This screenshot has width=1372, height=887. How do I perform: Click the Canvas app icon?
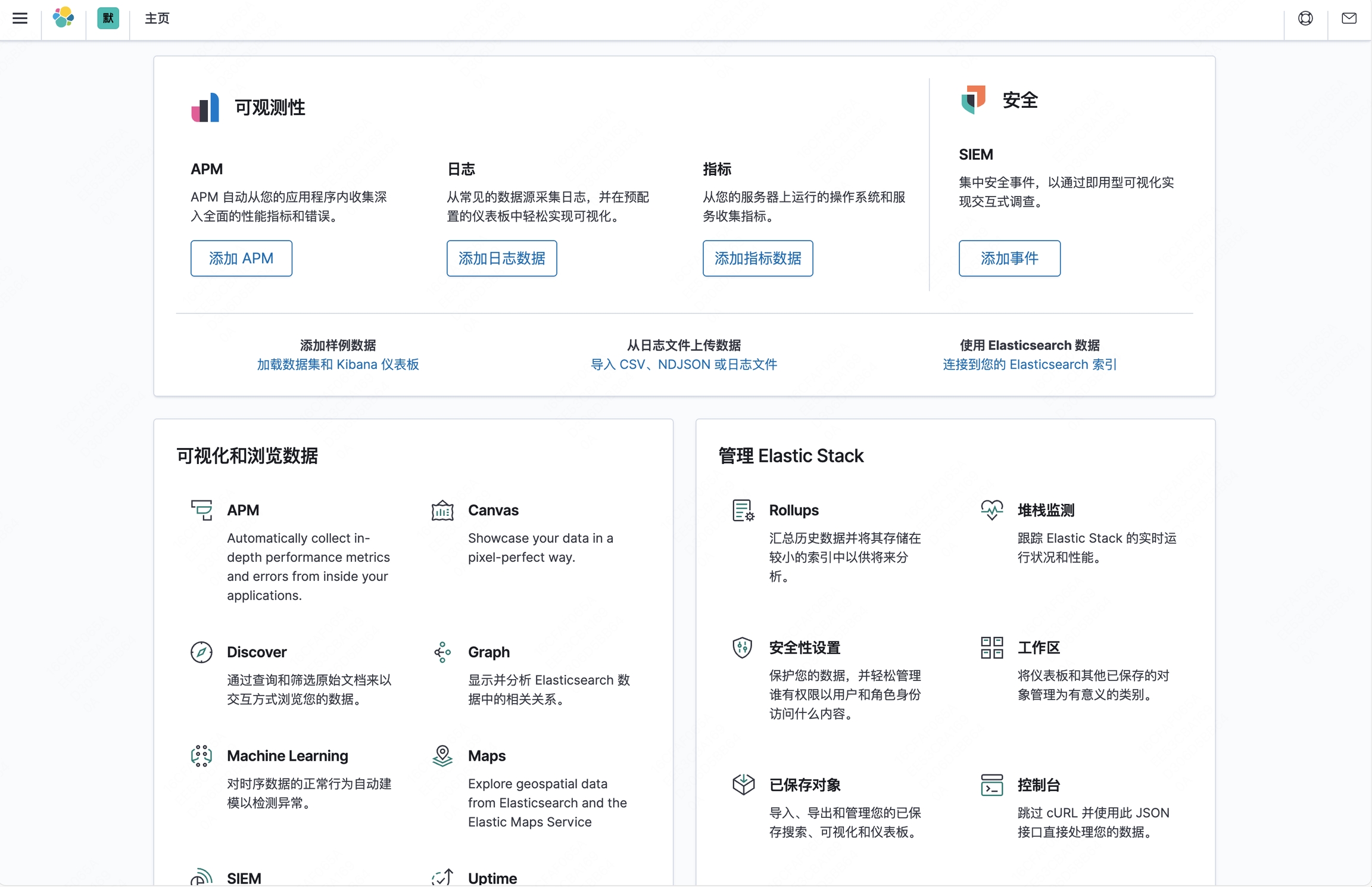442,511
